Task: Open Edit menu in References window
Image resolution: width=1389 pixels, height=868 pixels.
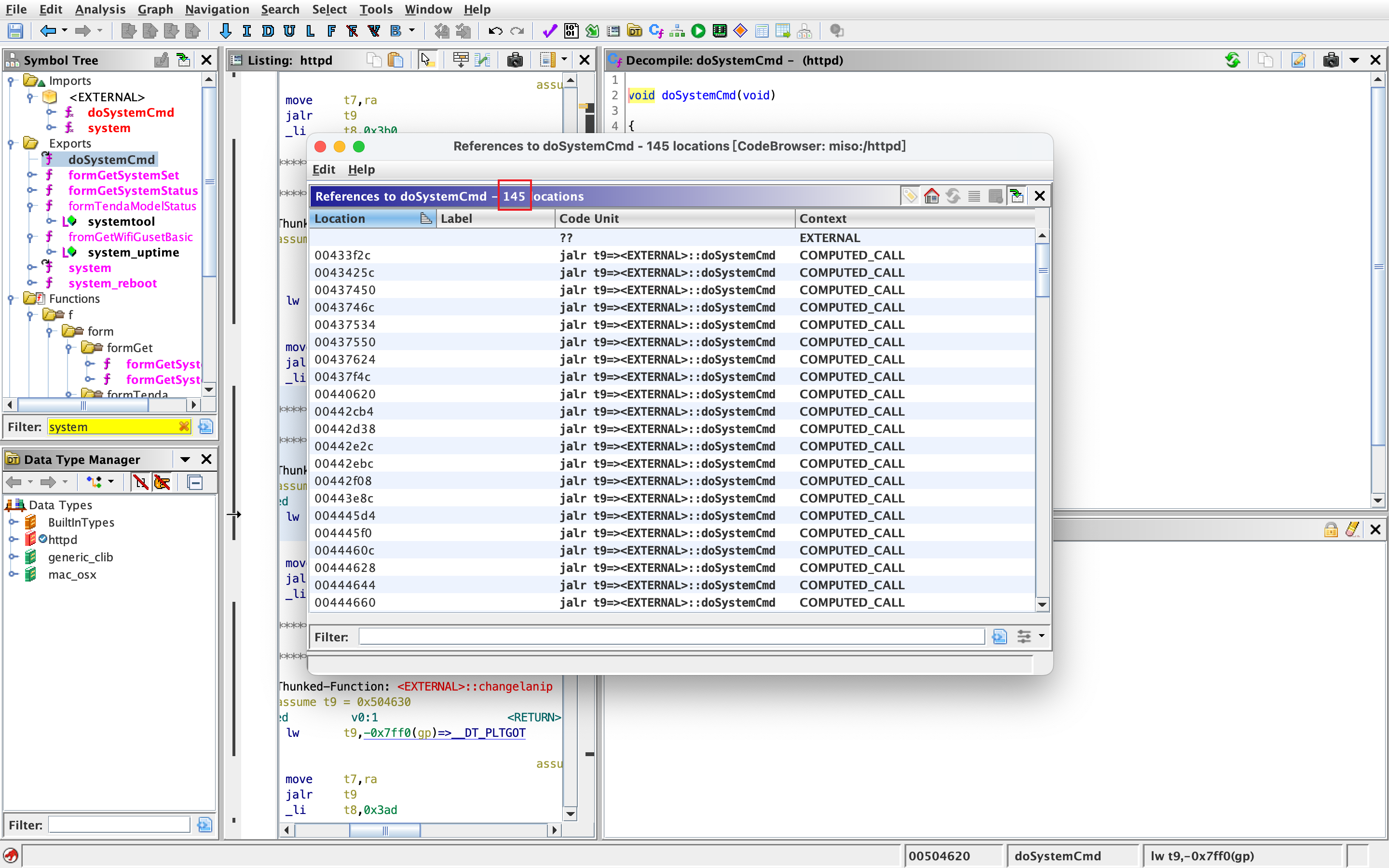Action: tap(324, 169)
